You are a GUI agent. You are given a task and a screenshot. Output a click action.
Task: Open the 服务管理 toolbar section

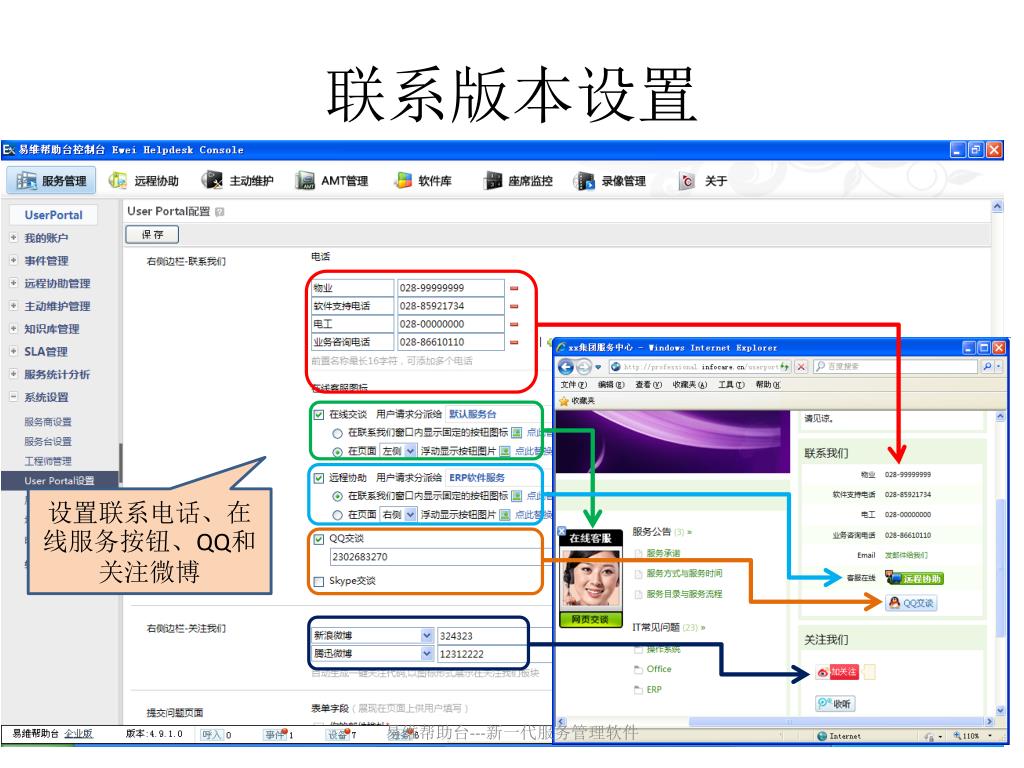[52, 180]
